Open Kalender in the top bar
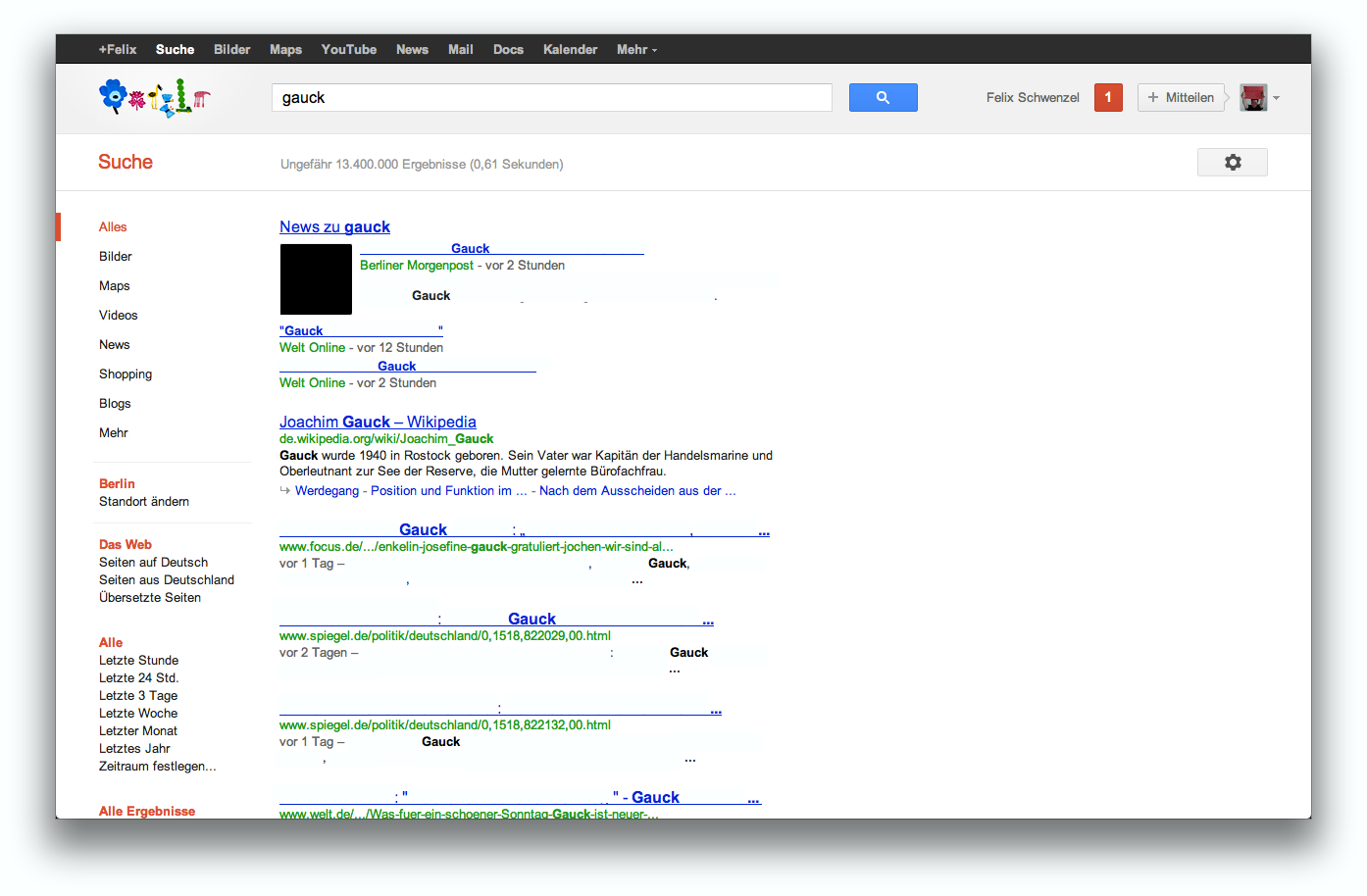This screenshot has width=1367, height=896. point(570,49)
